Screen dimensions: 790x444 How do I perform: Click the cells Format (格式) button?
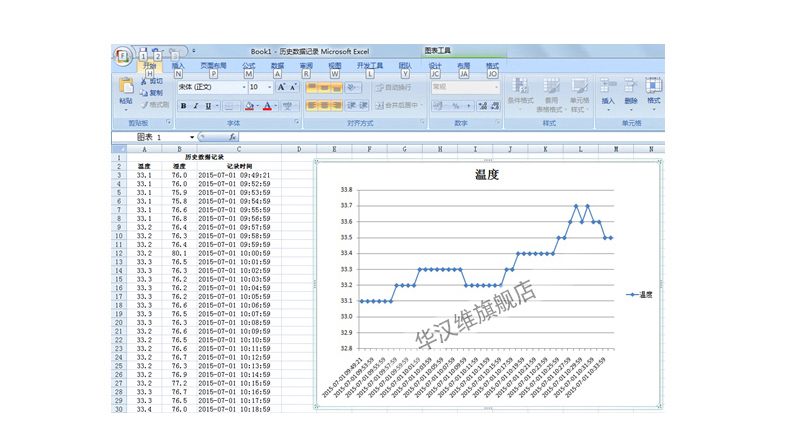point(653,94)
